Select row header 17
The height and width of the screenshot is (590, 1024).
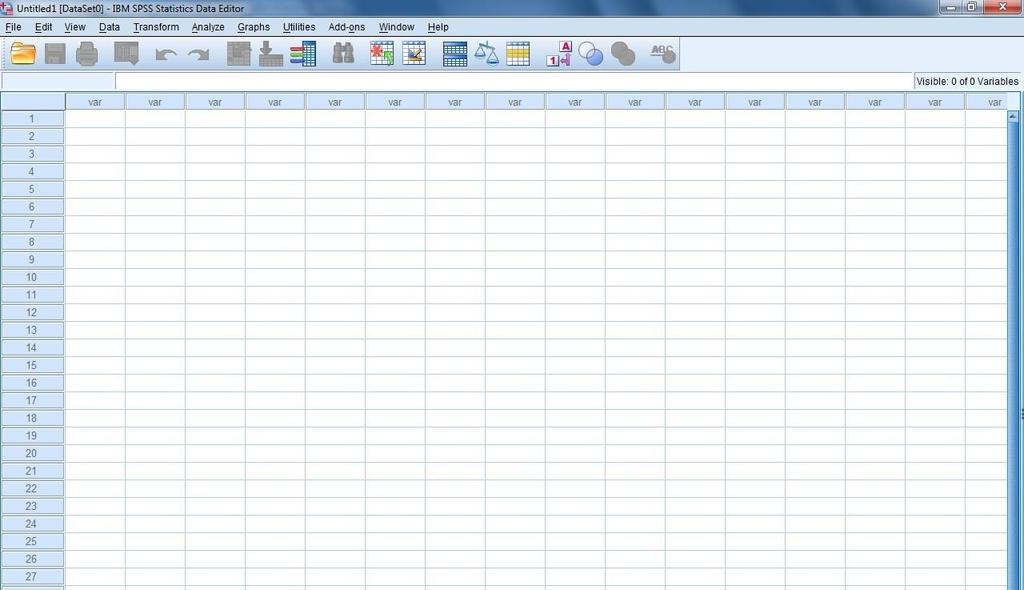click(x=32, y=401)
